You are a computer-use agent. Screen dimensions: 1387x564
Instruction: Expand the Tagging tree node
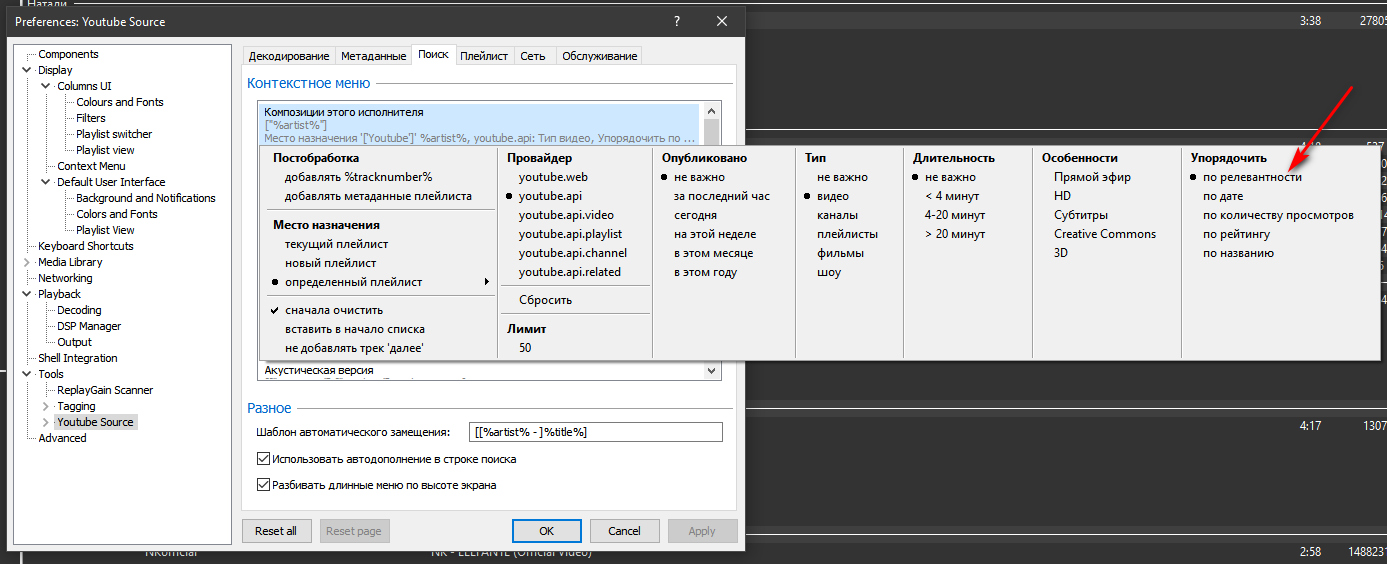[x=46, y=406]
